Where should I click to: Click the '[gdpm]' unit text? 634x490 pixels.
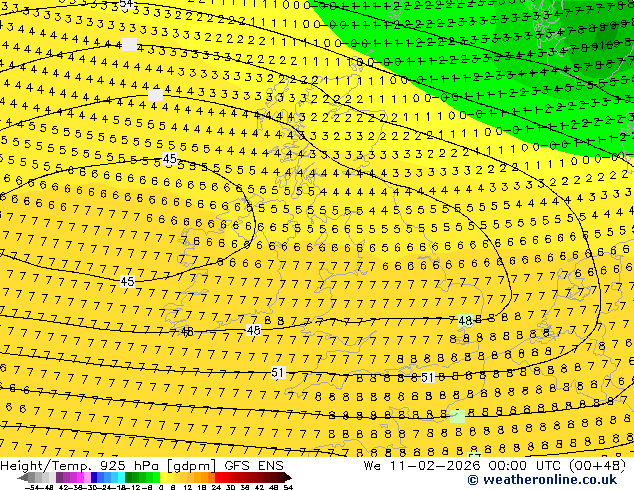pyautogui.click(x=191, y=466)
